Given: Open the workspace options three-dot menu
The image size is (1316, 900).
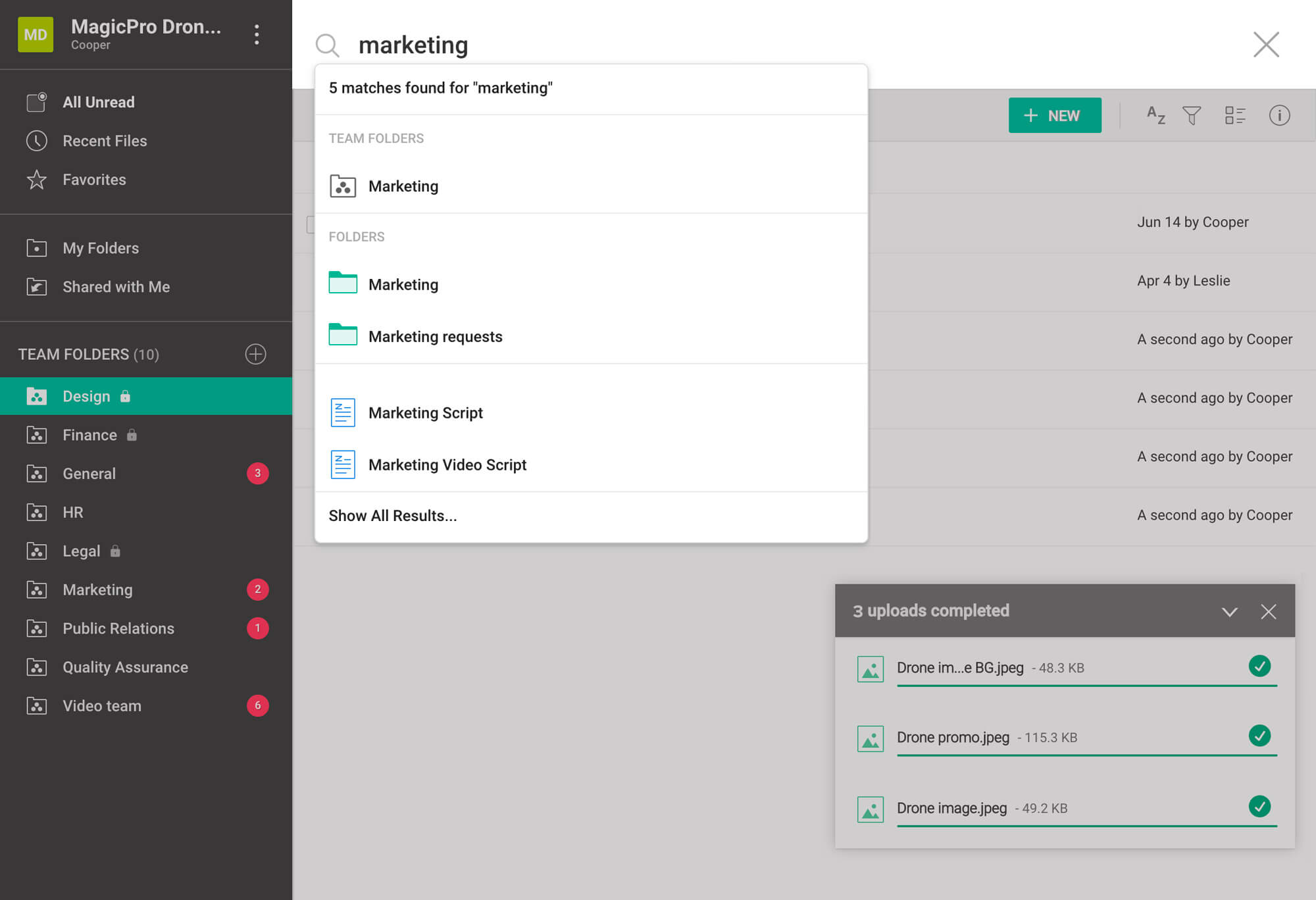Looking at the screenshot, I should point(257,35).
